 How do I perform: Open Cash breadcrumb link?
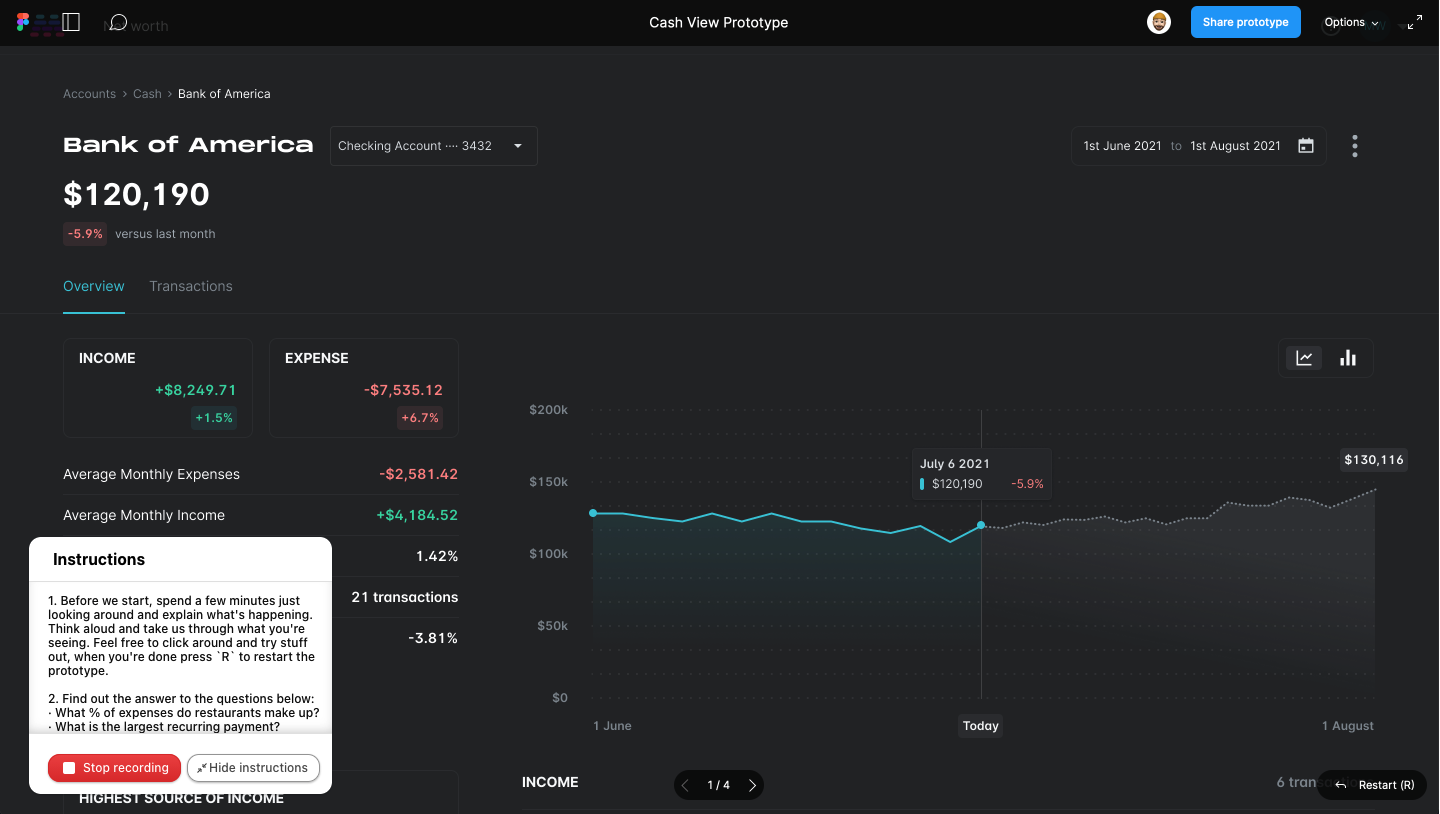click(147, 94)
